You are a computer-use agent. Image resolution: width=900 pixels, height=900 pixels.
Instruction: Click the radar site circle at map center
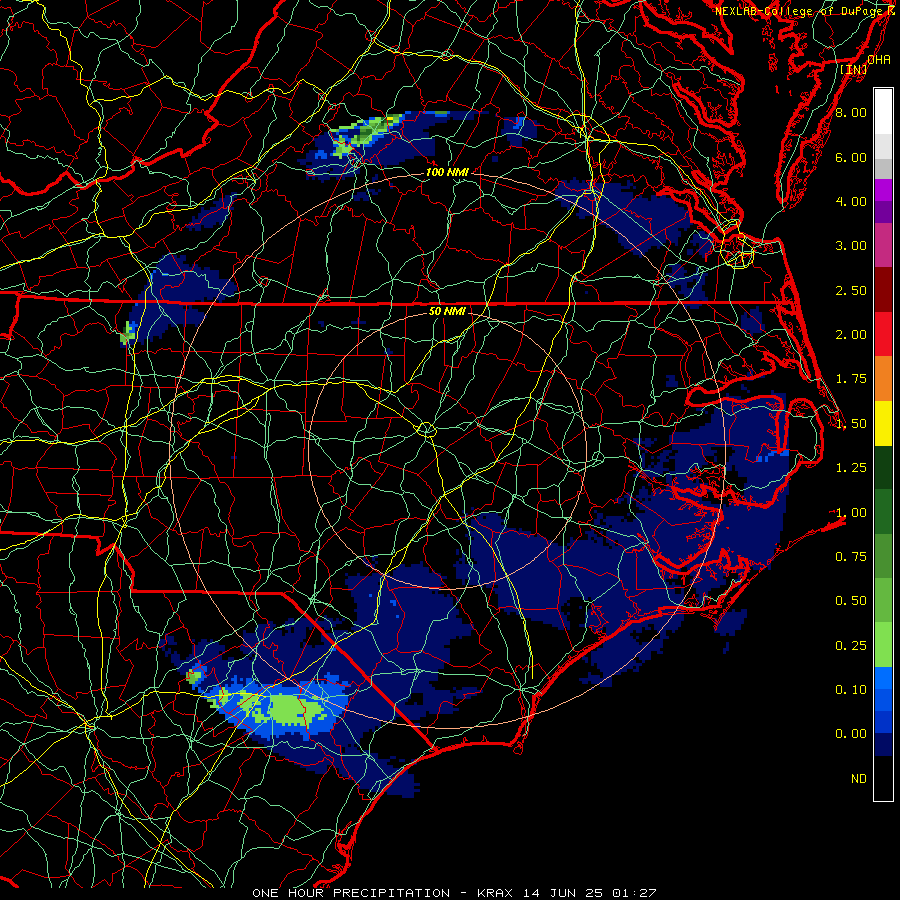[x=426, y=429]
